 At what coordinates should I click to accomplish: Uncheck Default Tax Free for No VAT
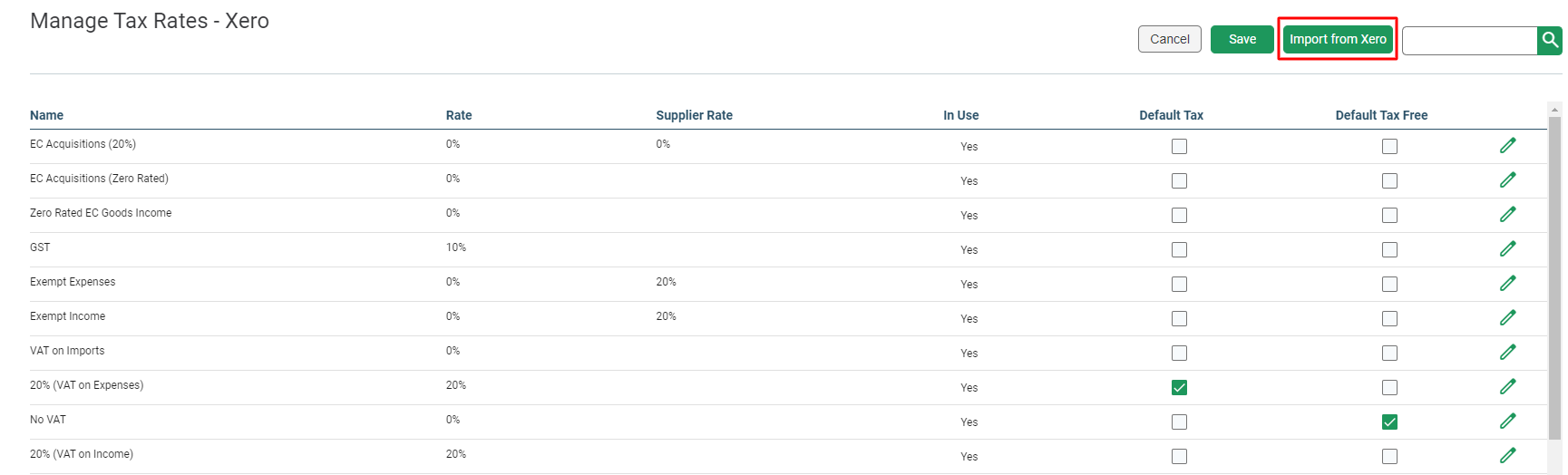1389,422
